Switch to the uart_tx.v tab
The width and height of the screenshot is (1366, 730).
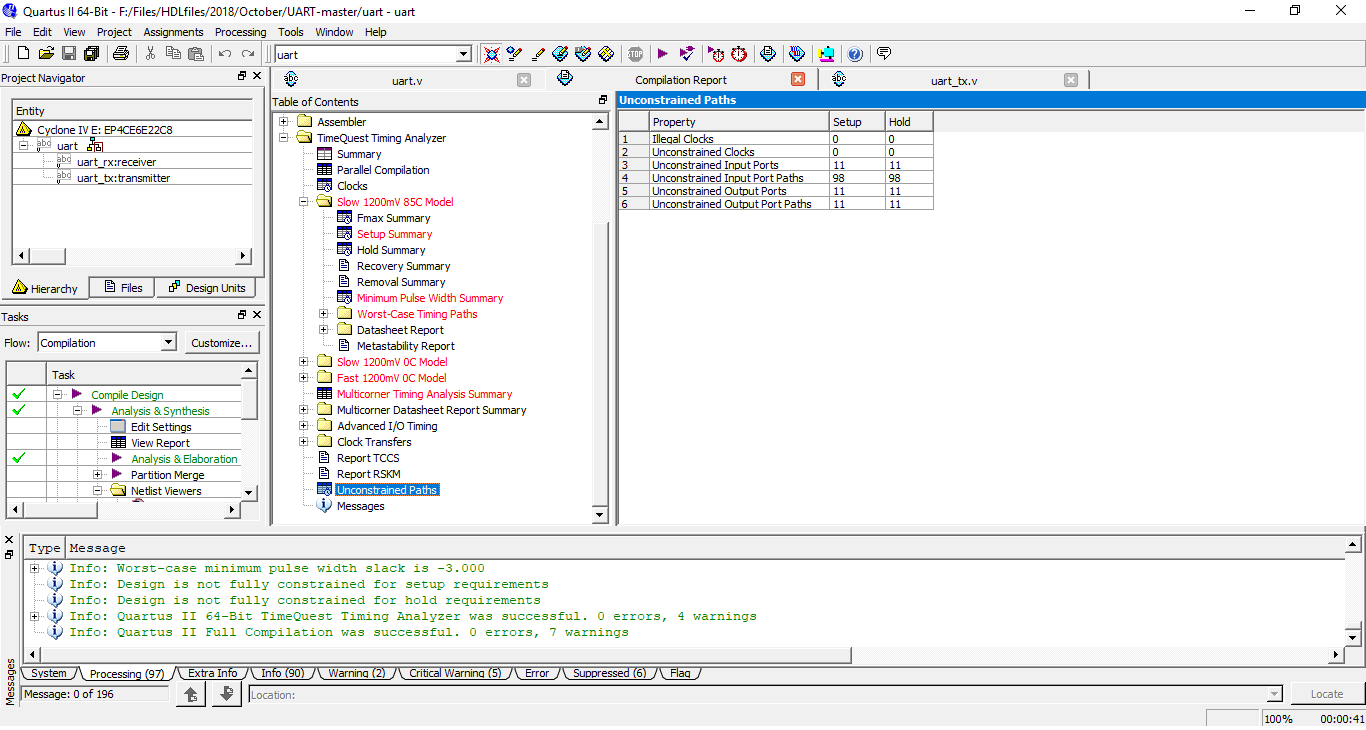954,80
